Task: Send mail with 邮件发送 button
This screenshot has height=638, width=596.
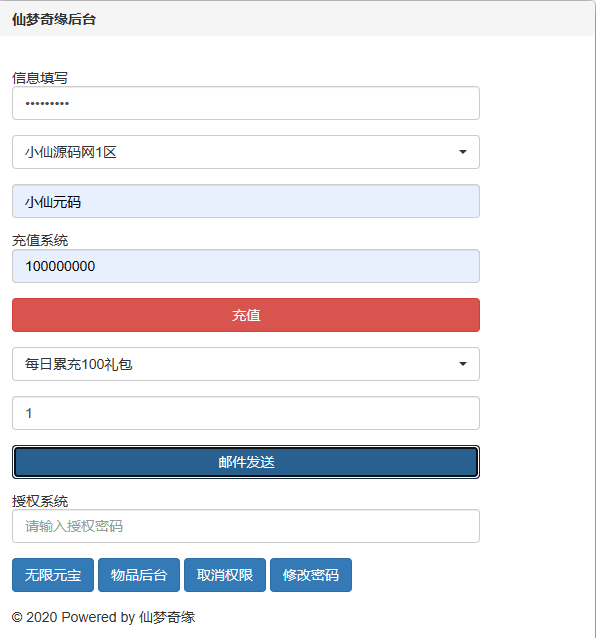Action: click(246, 462)
